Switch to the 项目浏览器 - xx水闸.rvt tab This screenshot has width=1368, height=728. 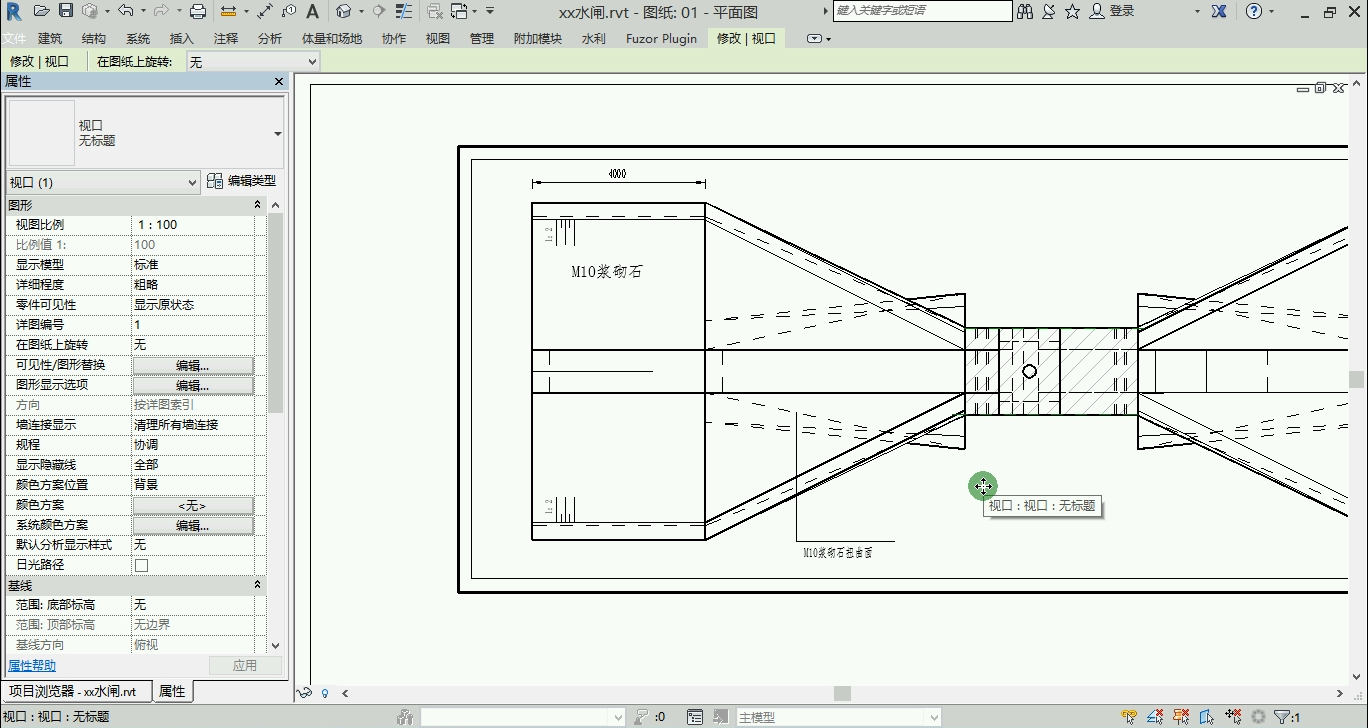coord(78,691)
